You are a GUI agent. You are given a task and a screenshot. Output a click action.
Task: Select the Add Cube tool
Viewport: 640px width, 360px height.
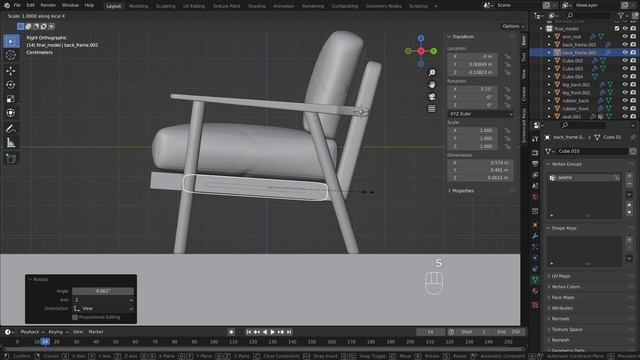[x=11, y=158]
